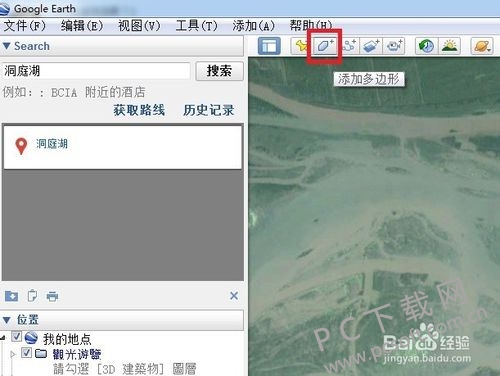500x376 pixels.
Task: Toggle the sidebar panel button
Action: 269,46
